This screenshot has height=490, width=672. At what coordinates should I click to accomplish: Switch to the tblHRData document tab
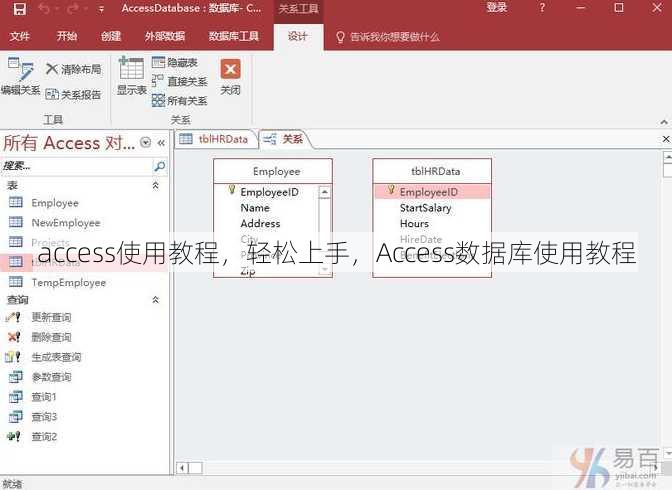[x=216, y=139]
